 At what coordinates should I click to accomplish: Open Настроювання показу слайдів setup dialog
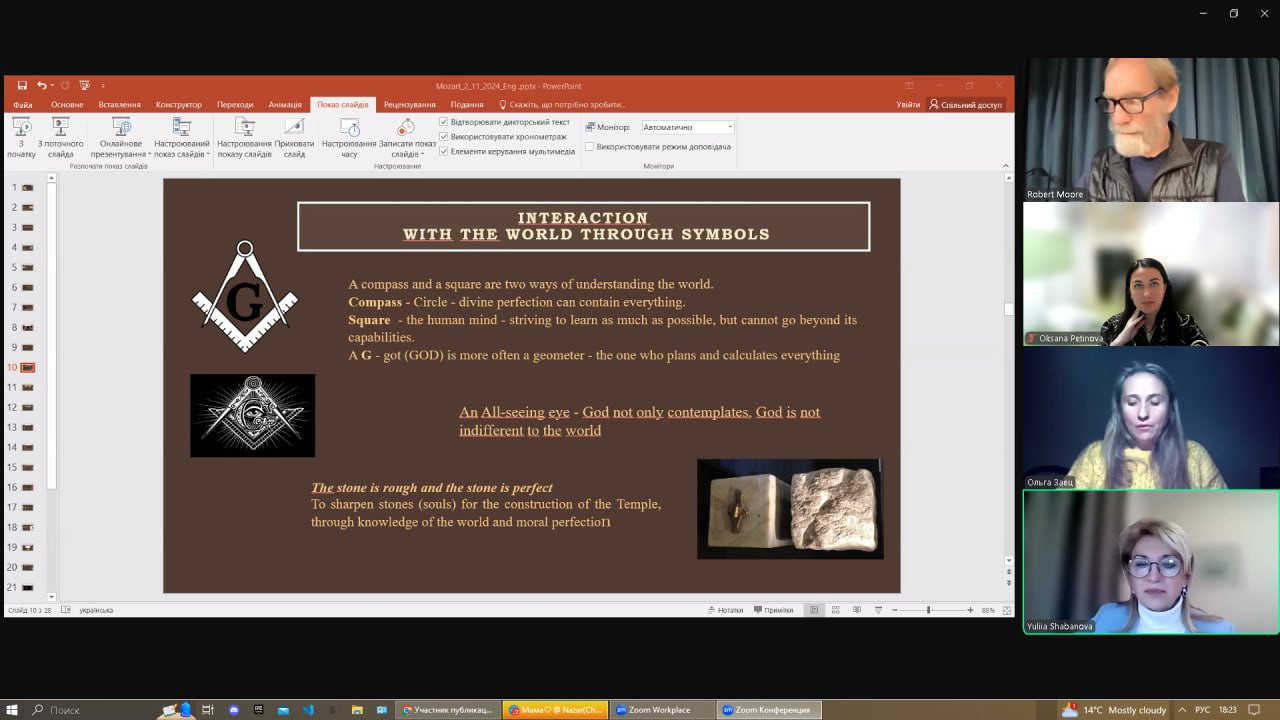(x=244, y=137)
